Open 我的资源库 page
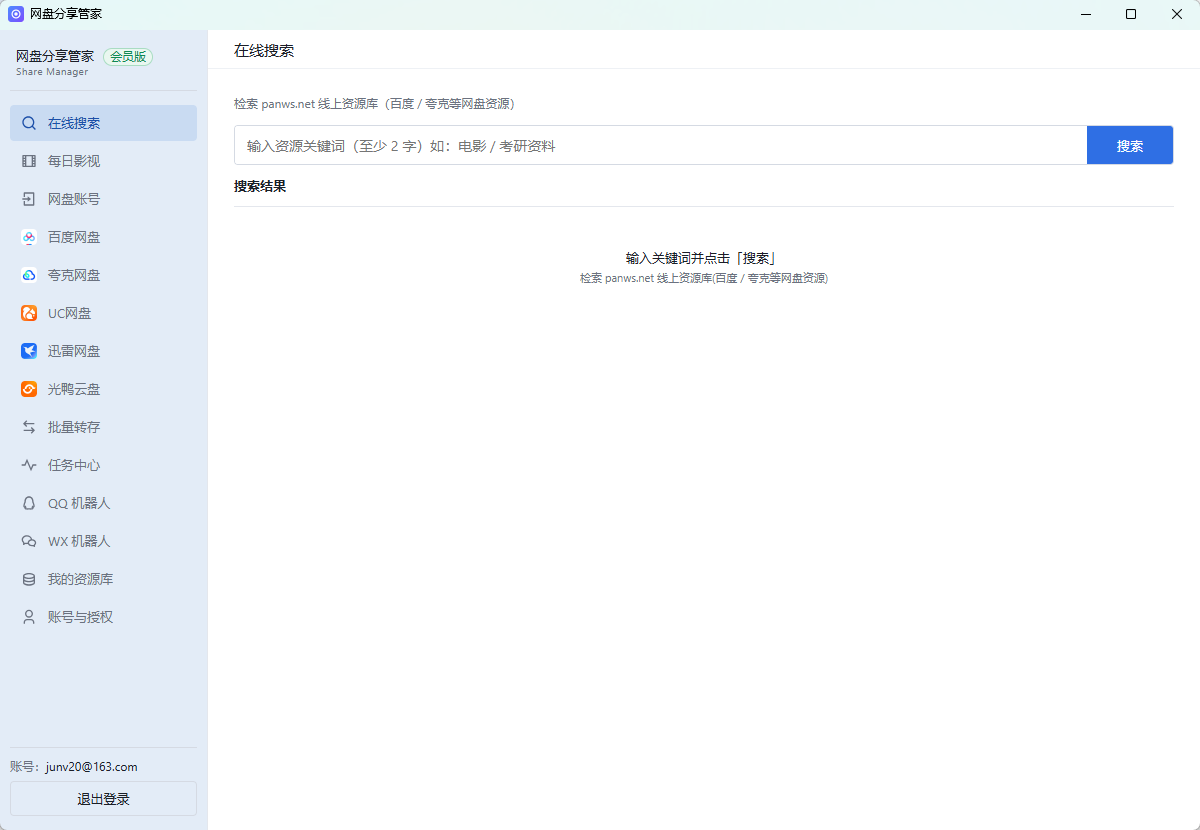1200x830 pixels. (104, 579)
